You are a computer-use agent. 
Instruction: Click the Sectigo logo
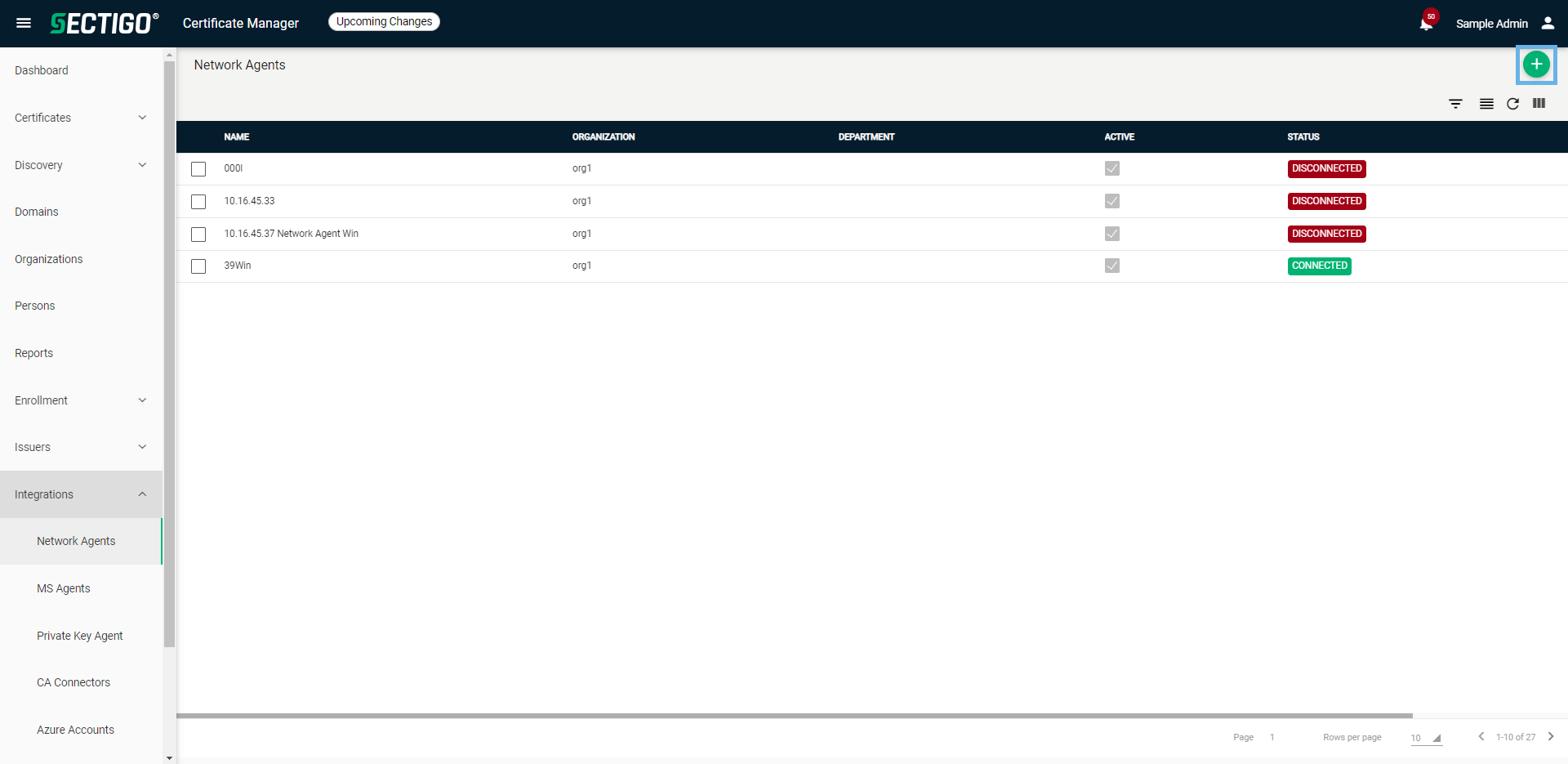click(105, 23)
